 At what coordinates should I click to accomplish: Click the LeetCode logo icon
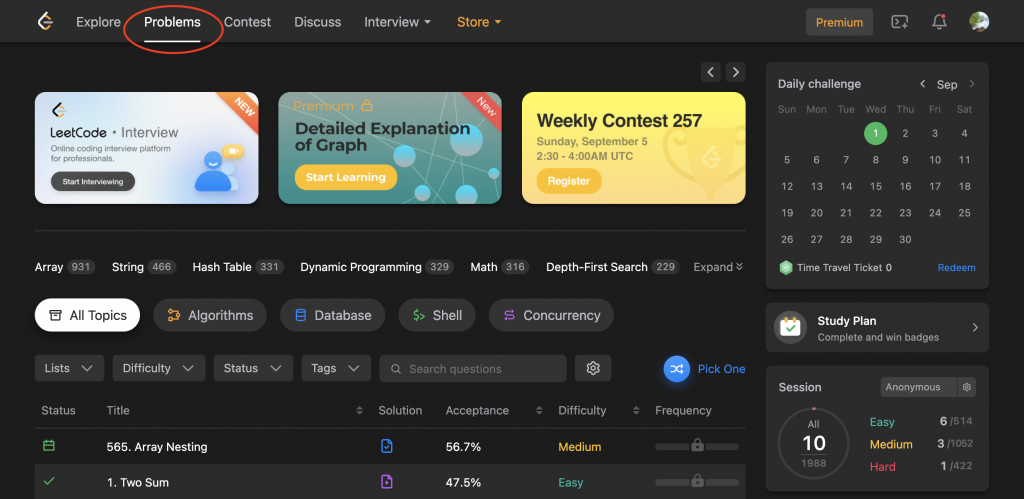(x=45, y=22)
